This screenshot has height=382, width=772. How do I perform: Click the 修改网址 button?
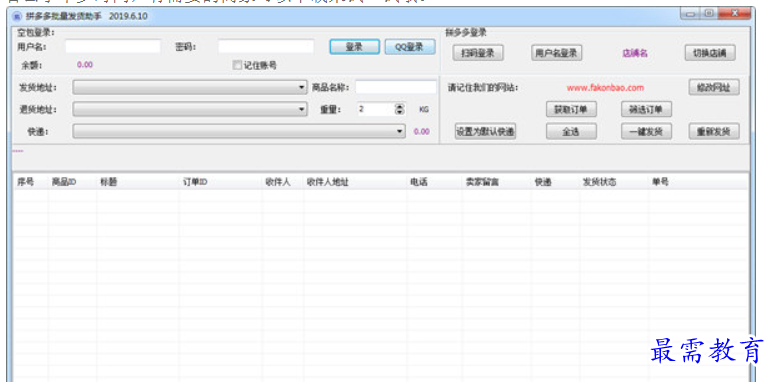point(714,88)
